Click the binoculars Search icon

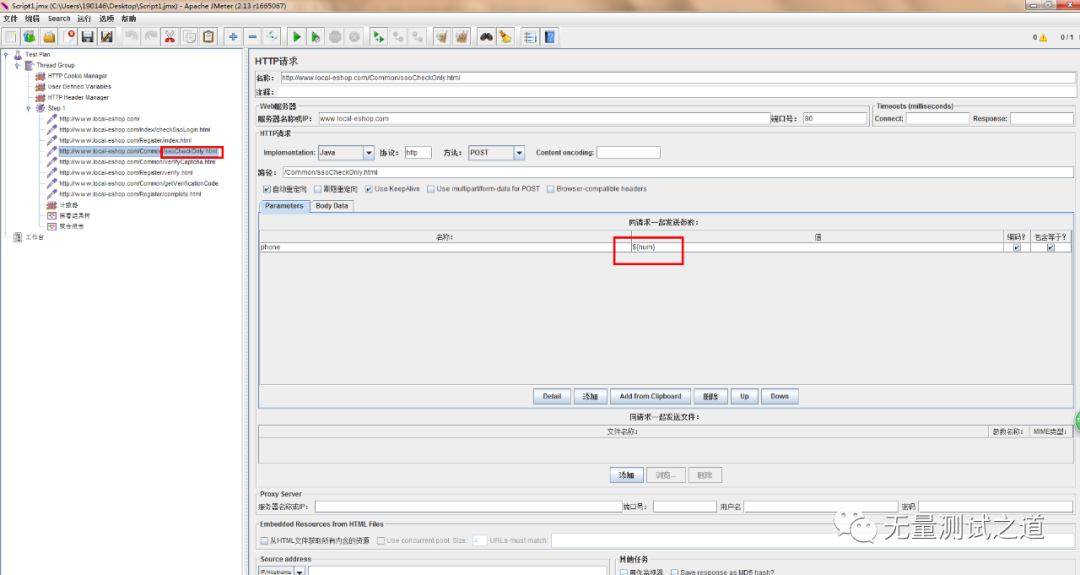tap(486, 37)
